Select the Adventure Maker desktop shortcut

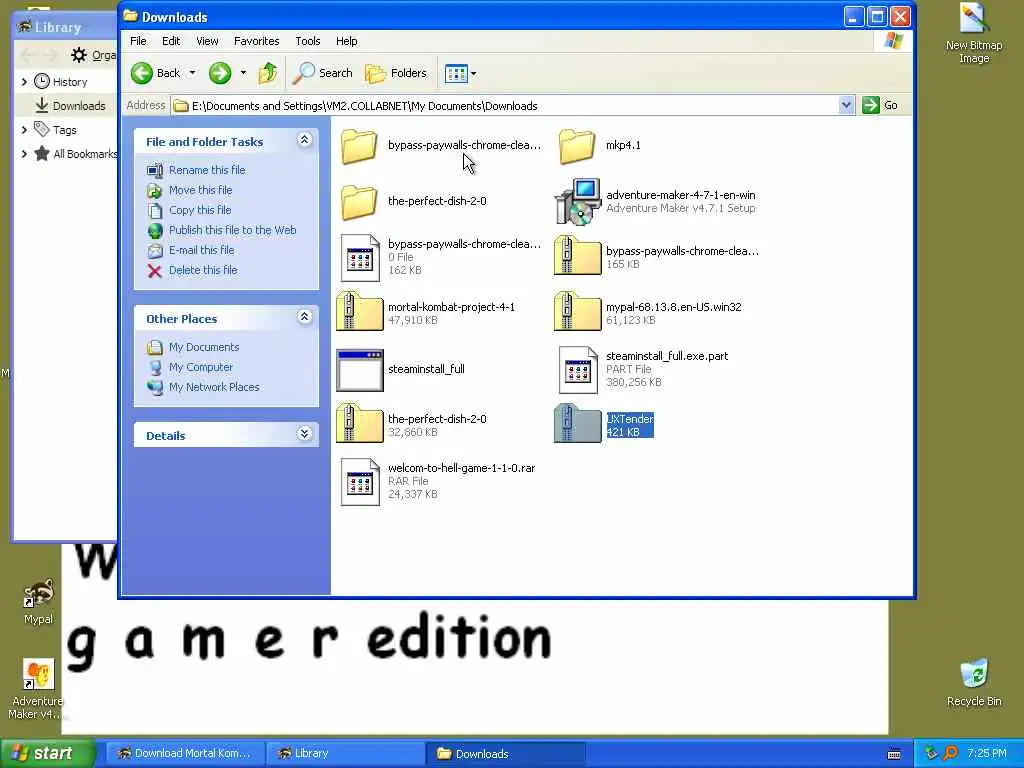[37, 689]
